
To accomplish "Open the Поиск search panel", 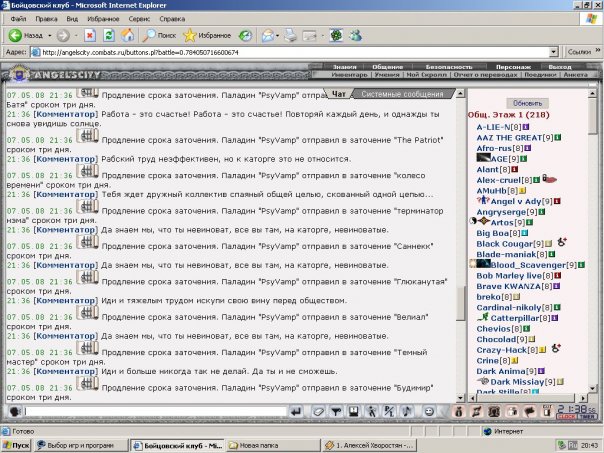I will click(159, 36).
